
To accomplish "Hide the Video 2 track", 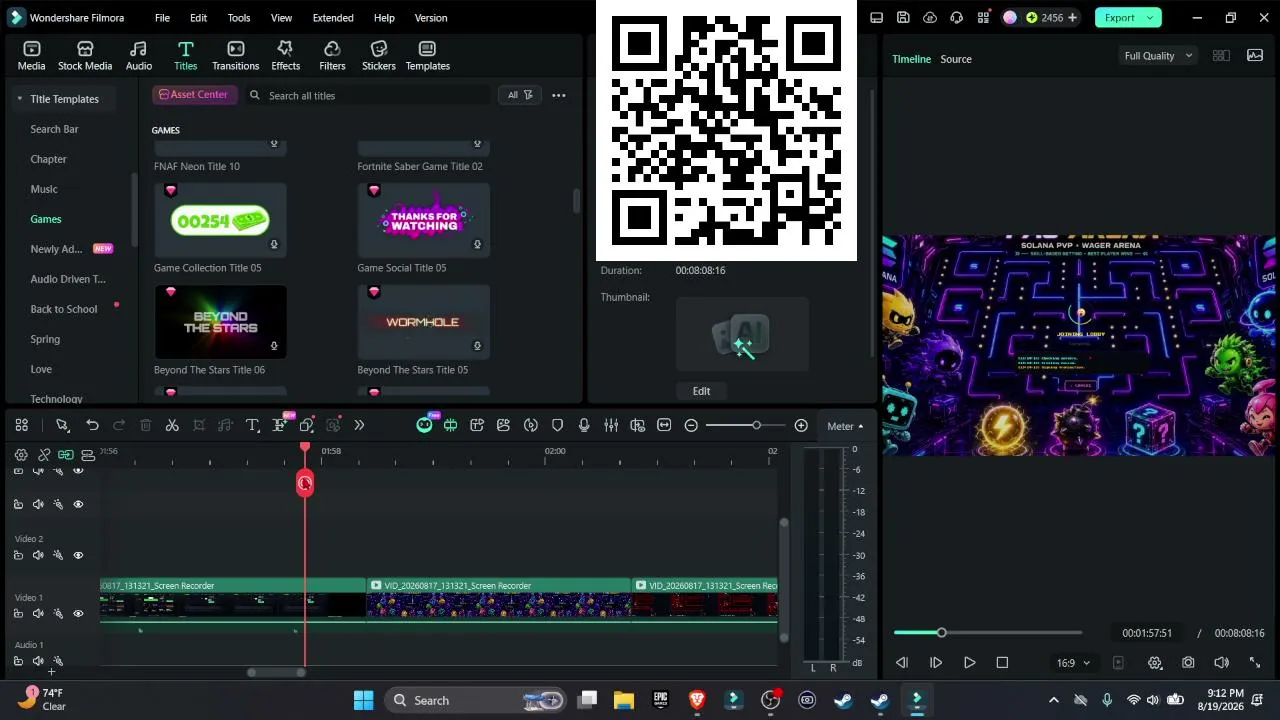I will click(x=78, y=555).
